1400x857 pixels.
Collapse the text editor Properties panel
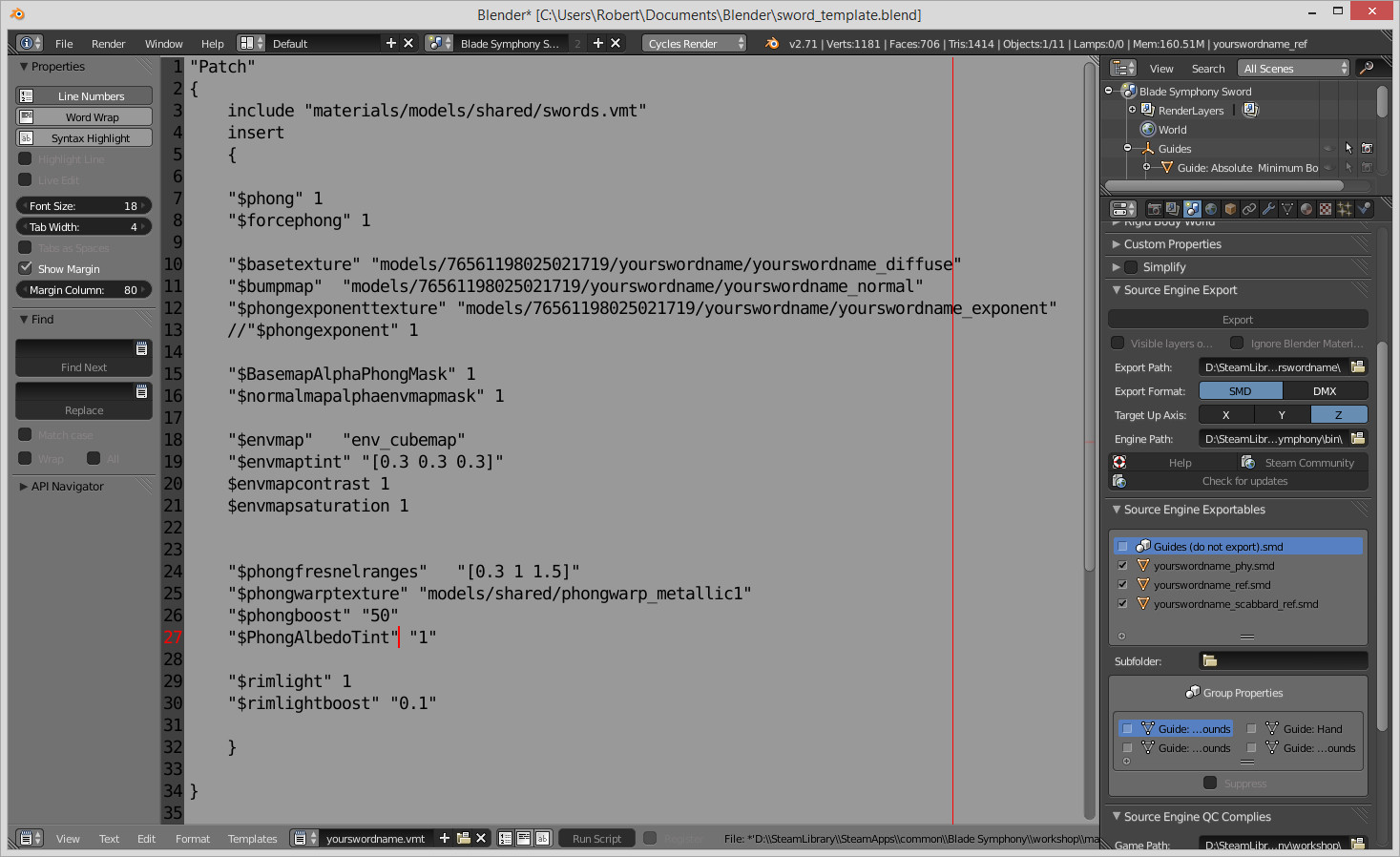coord(24,67)
